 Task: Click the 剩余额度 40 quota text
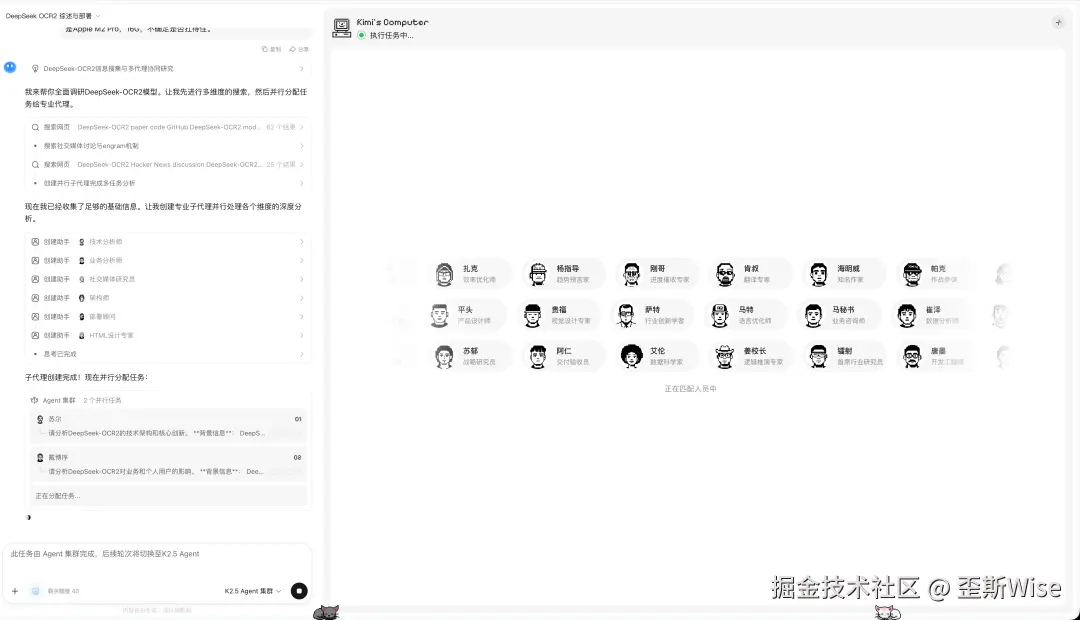point(63,591)
